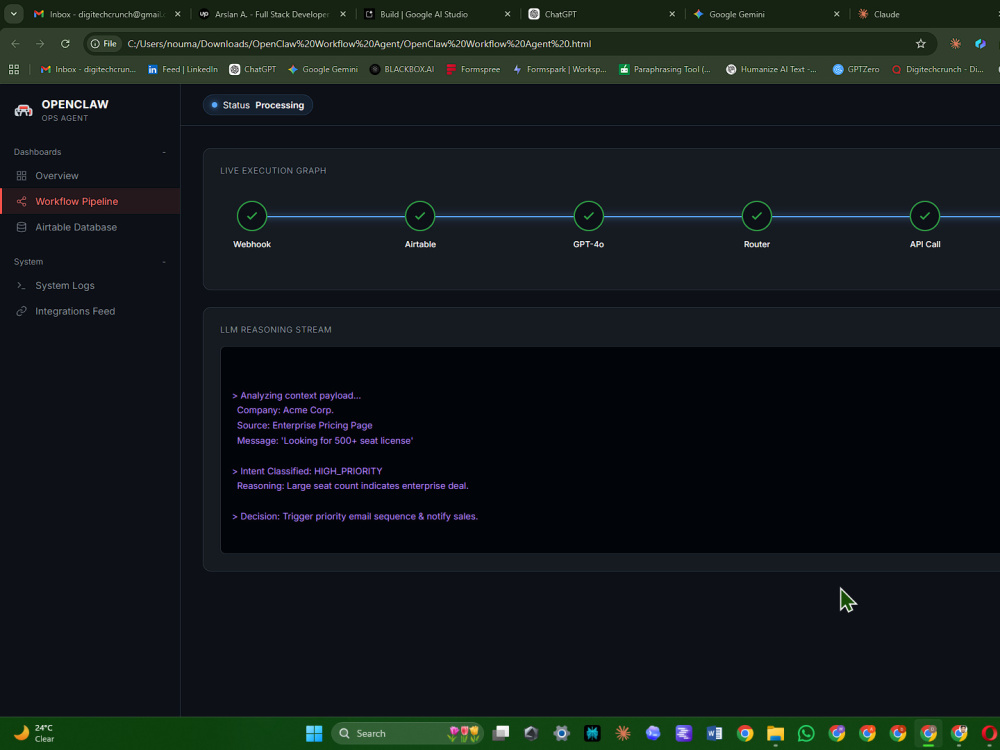Click the Decision trigger email line
1000x750 pixels.
tap(355, 516)
